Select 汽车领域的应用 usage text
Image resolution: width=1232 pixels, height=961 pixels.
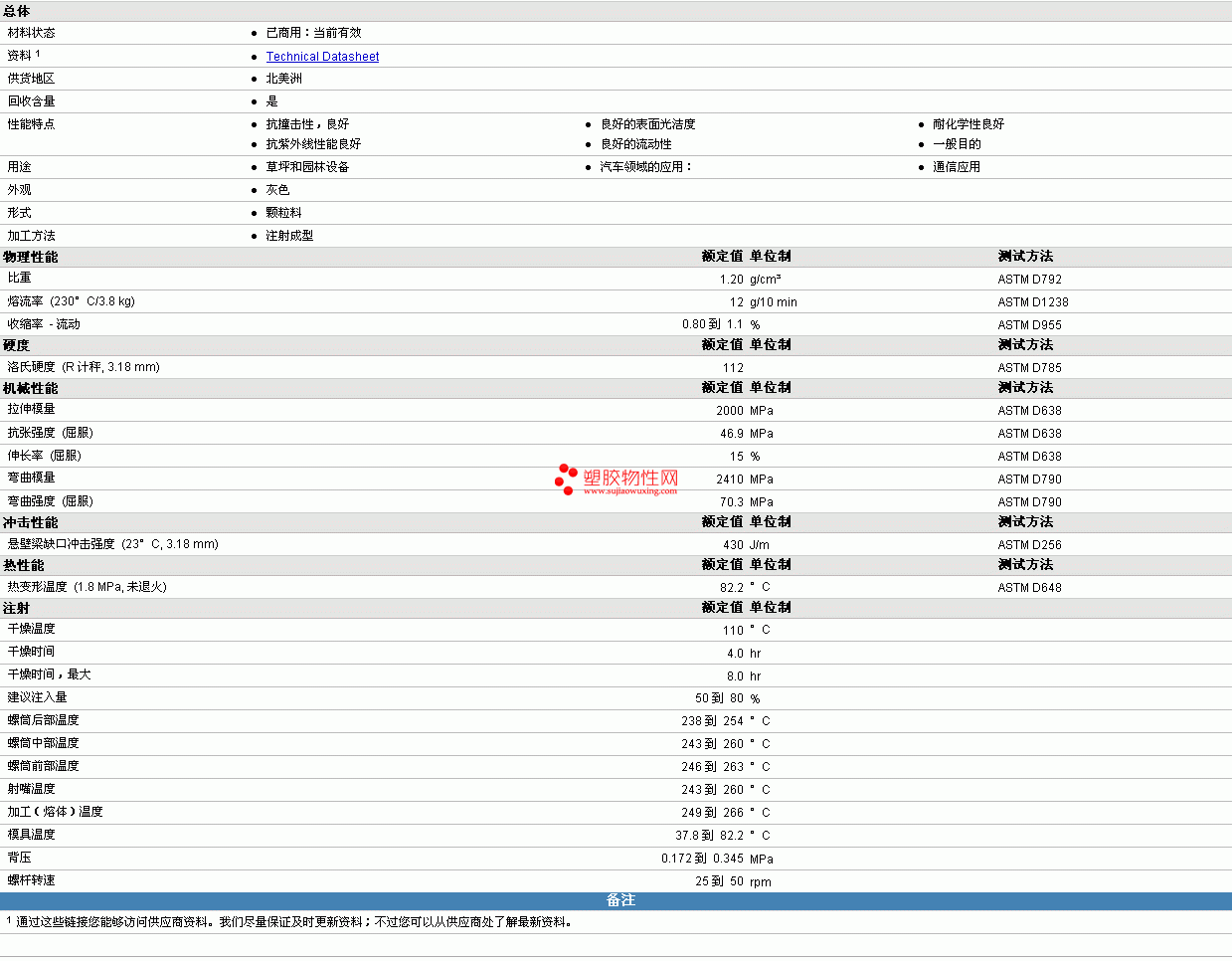645,167
